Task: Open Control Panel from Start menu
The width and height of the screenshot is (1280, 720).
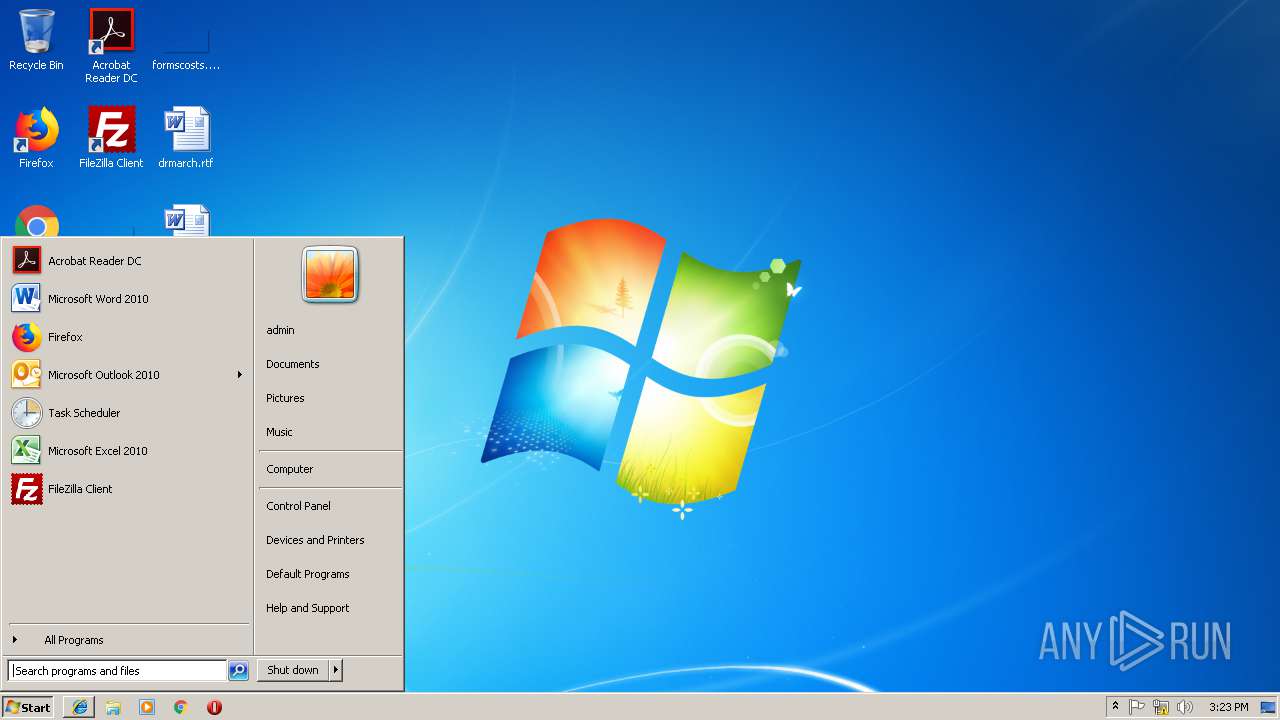Action: pos(329,506)
